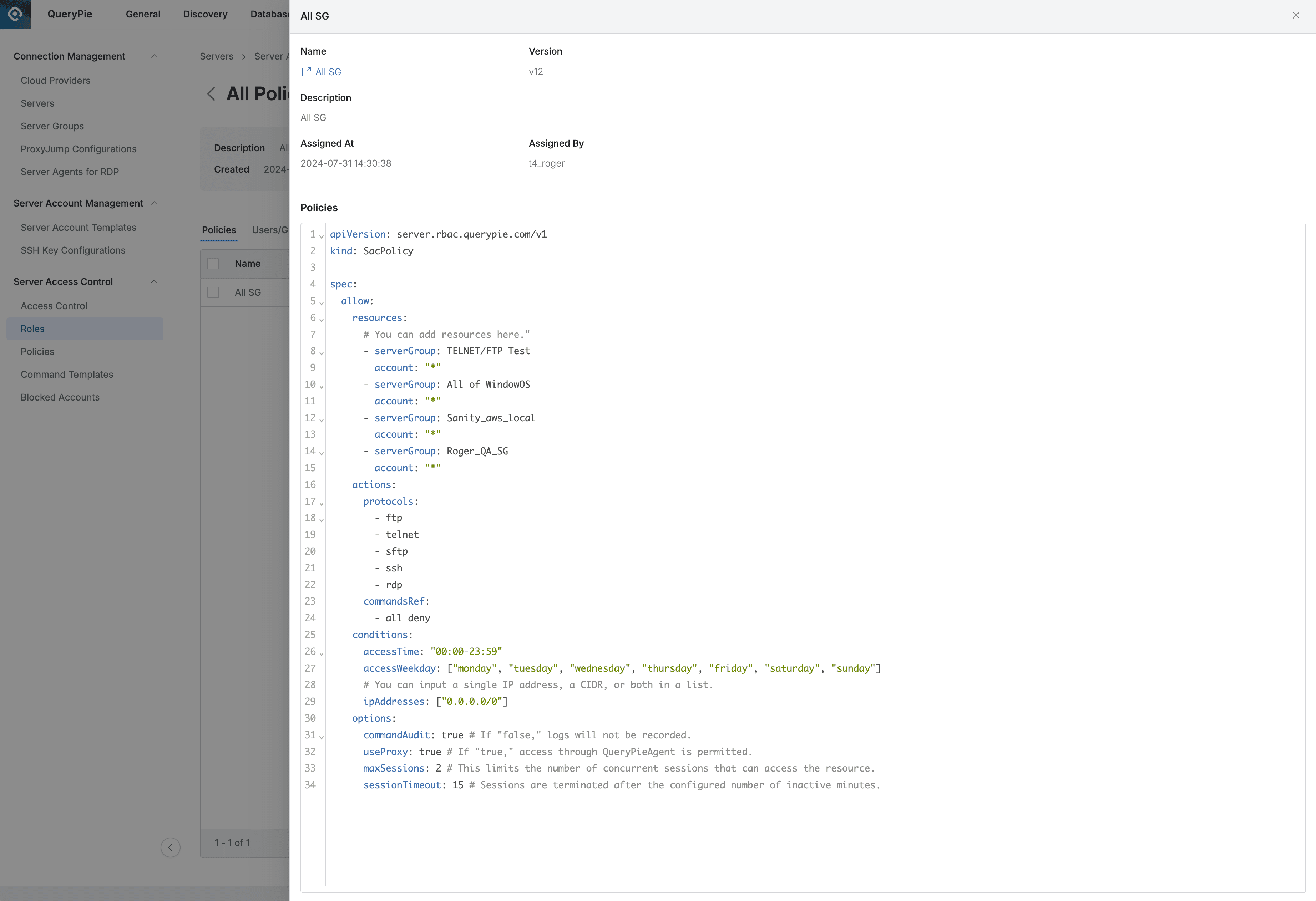
Task: Go to Command Templates in sidebar
Action: click(67, 375)
